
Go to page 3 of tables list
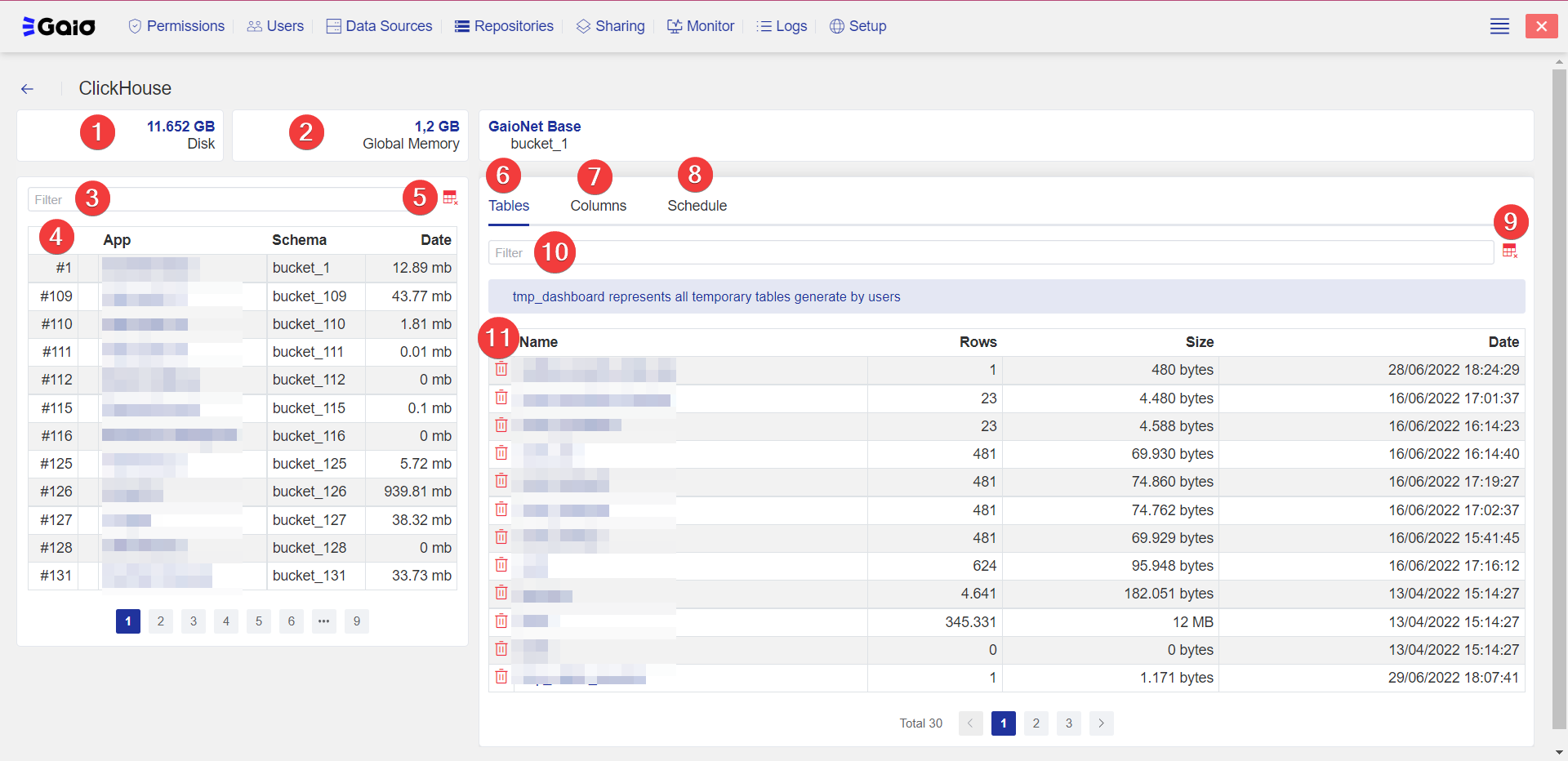[1069, 723]
